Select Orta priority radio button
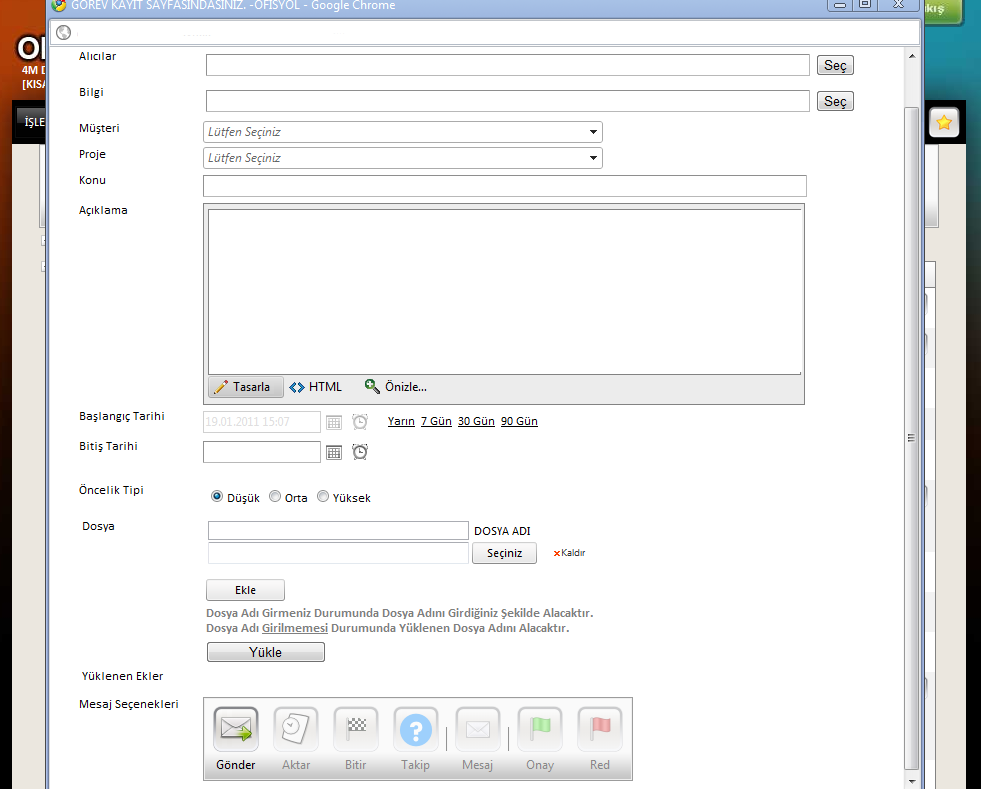 click(x=275, y=497)
